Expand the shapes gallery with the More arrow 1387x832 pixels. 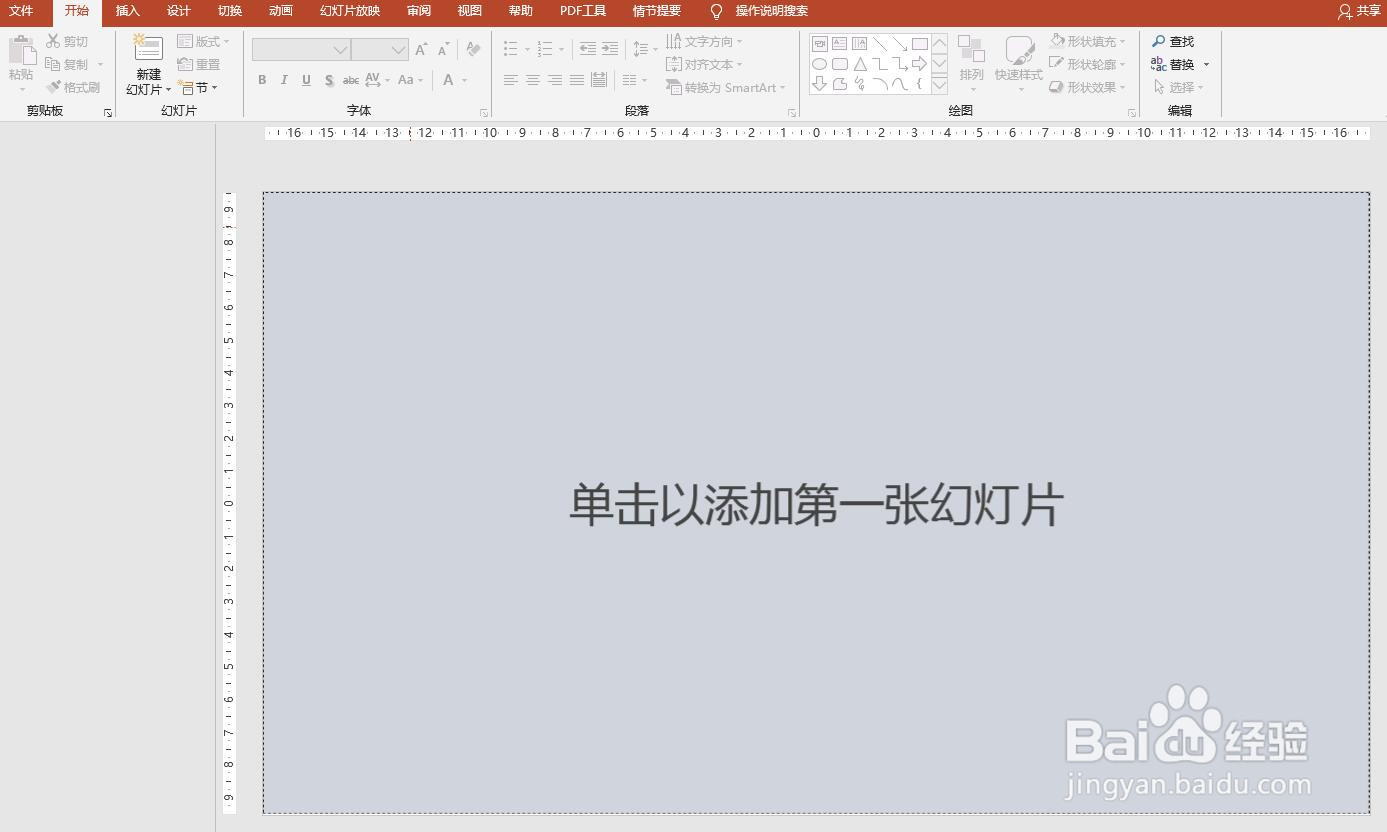[x=939, y=85]
